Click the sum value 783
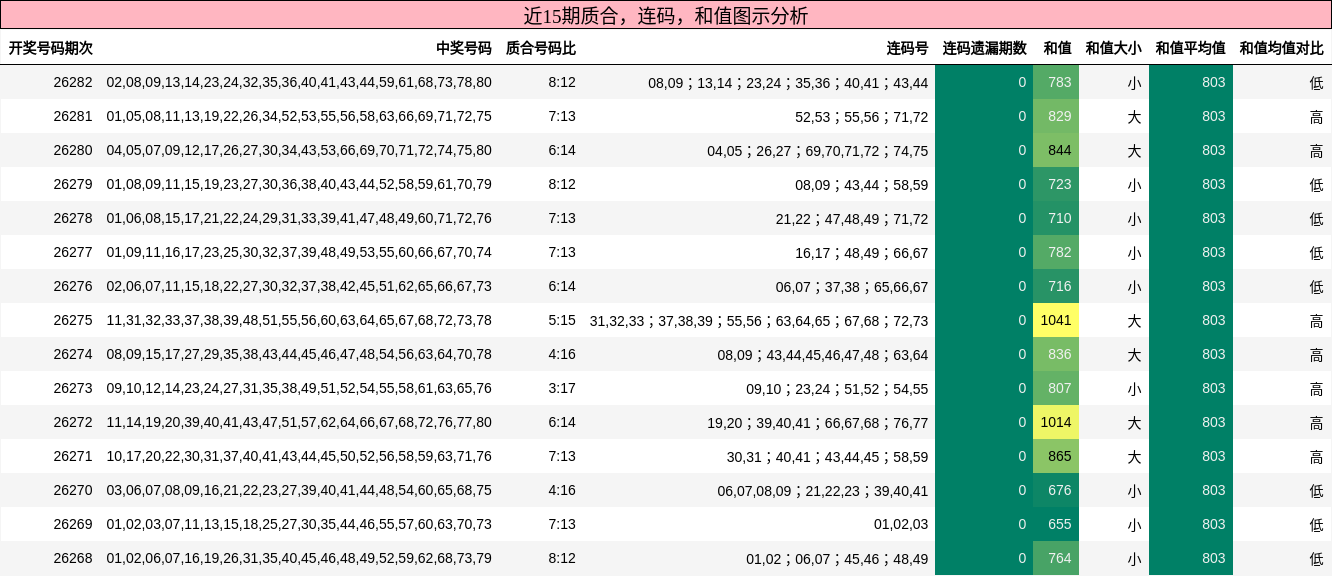The height and width of the screenshot is (576, 1332). 1056,82
